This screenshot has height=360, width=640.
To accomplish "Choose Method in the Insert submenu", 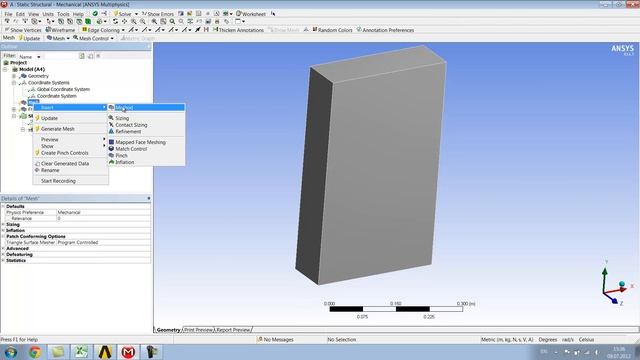I will (x=146, y=107).
